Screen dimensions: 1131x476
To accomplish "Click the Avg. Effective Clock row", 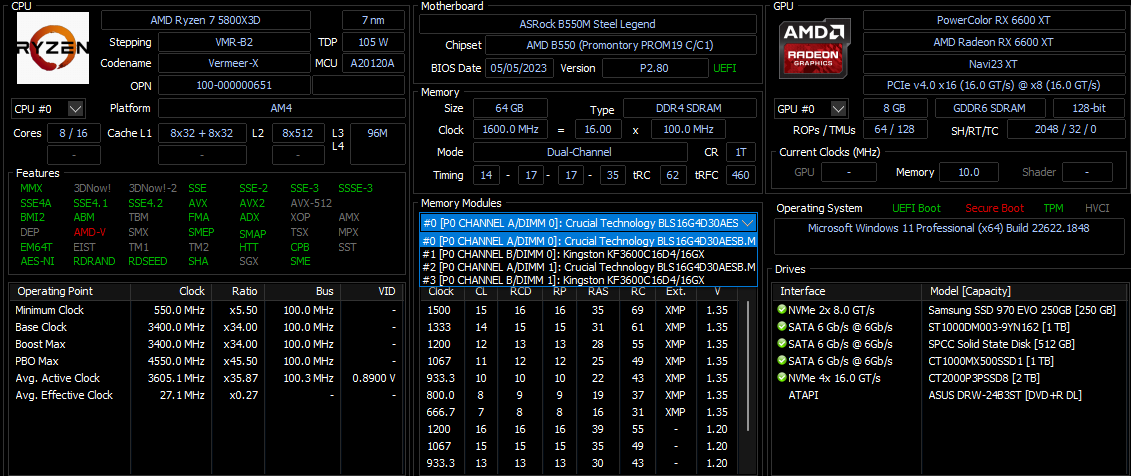I will pos(206,395).
